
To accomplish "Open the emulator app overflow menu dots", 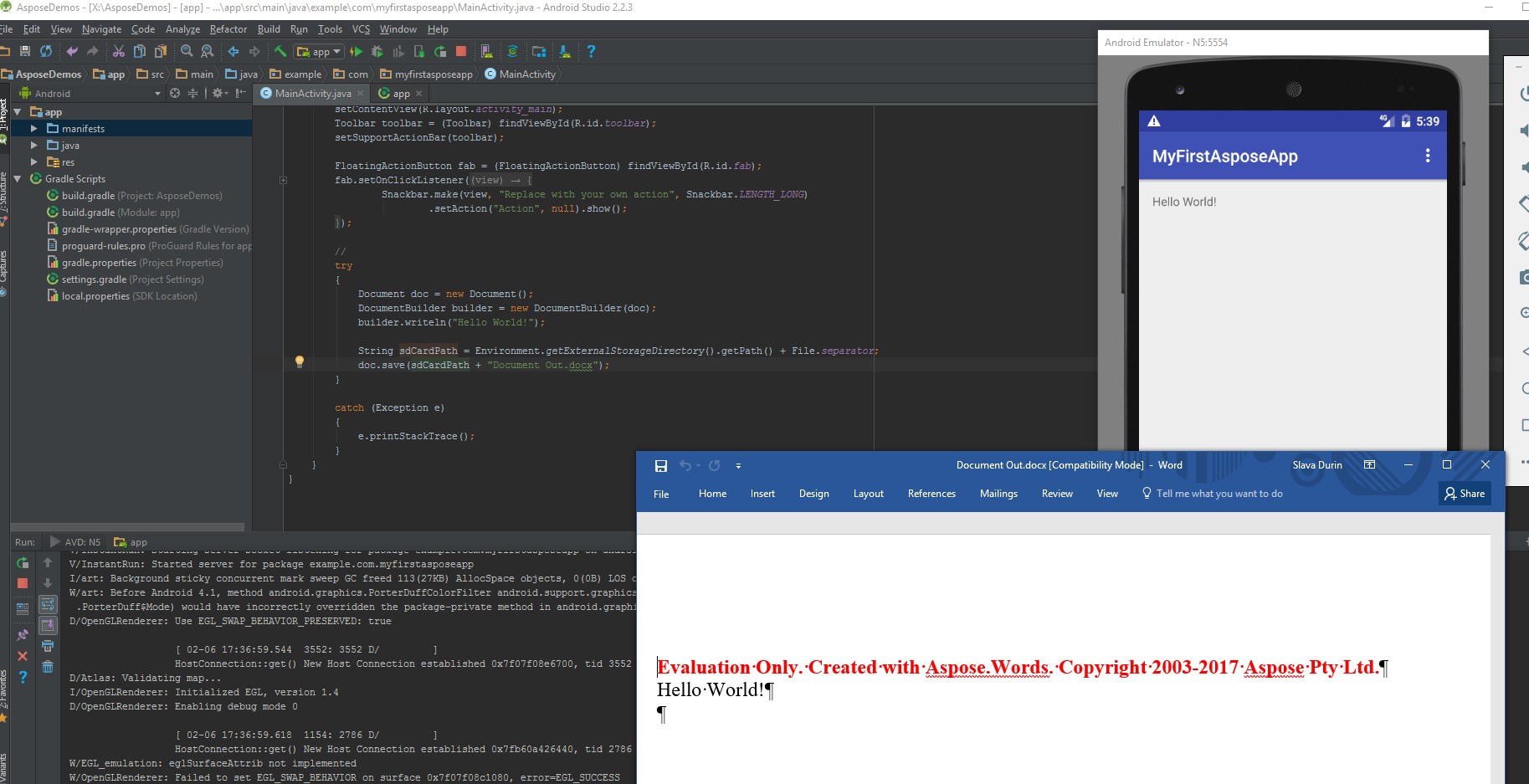I will (1428, 156).
